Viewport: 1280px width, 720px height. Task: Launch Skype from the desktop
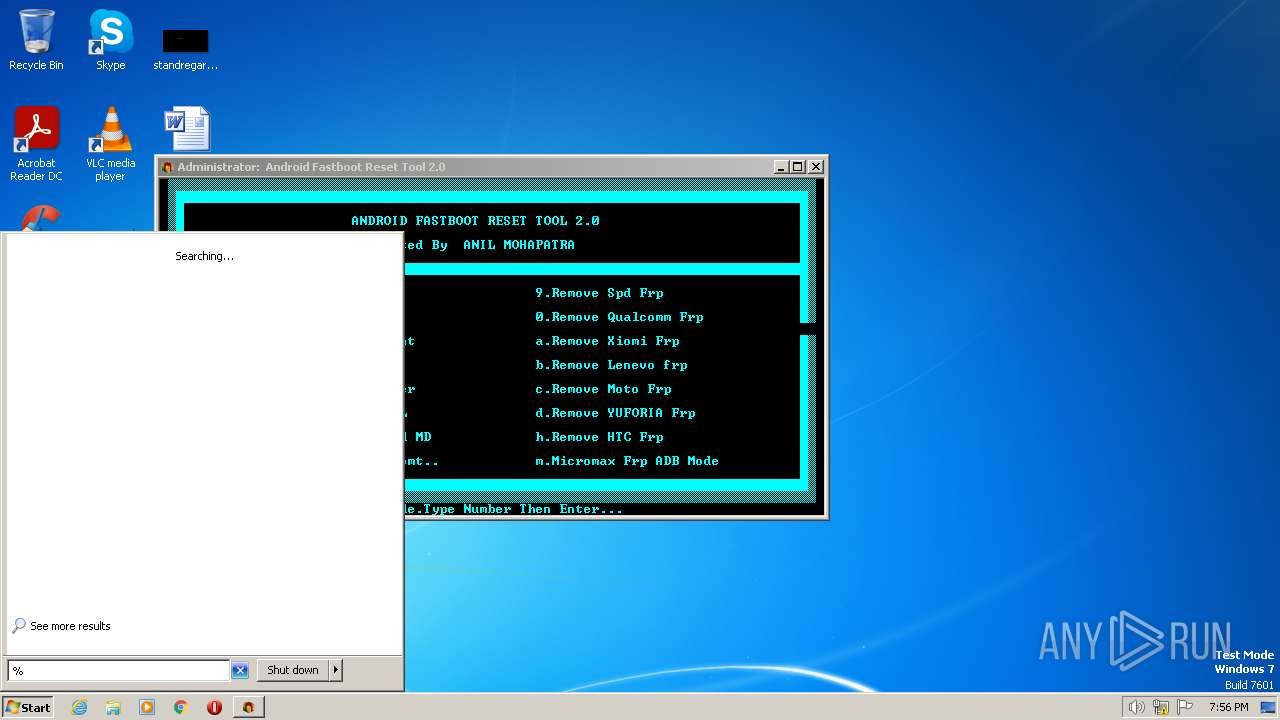[x=110, y=40]
